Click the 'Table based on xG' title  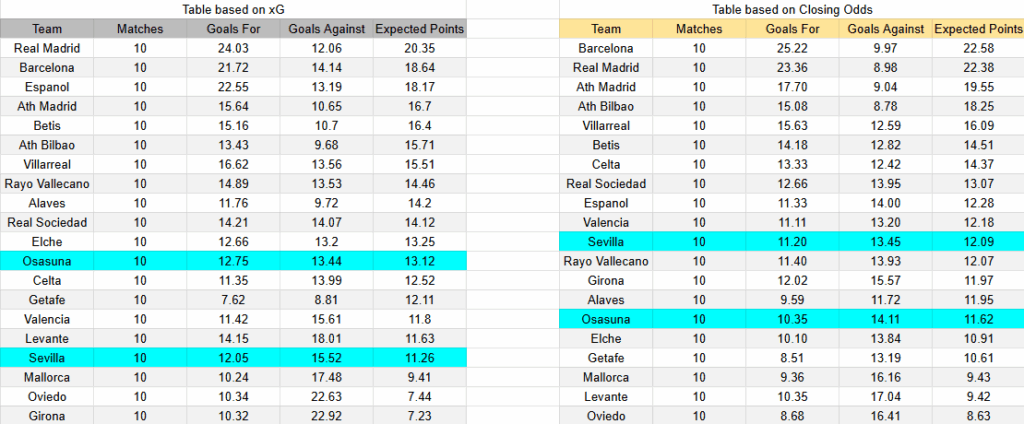(232, 9)
